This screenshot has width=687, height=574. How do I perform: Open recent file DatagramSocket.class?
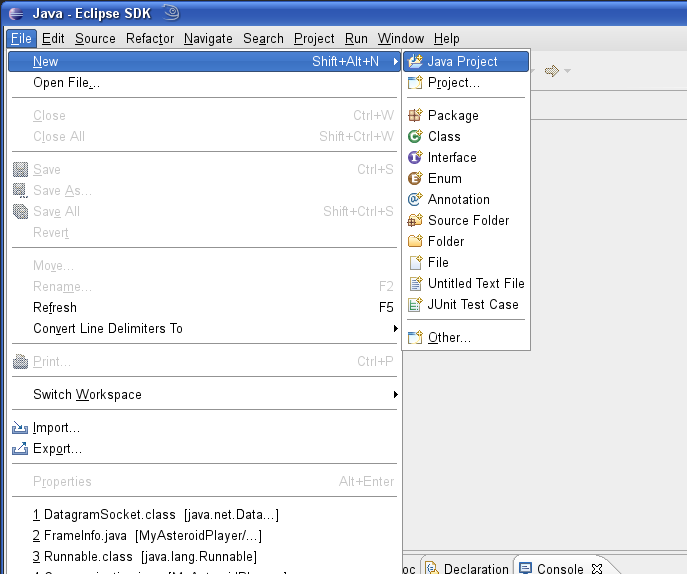(204, 514)
